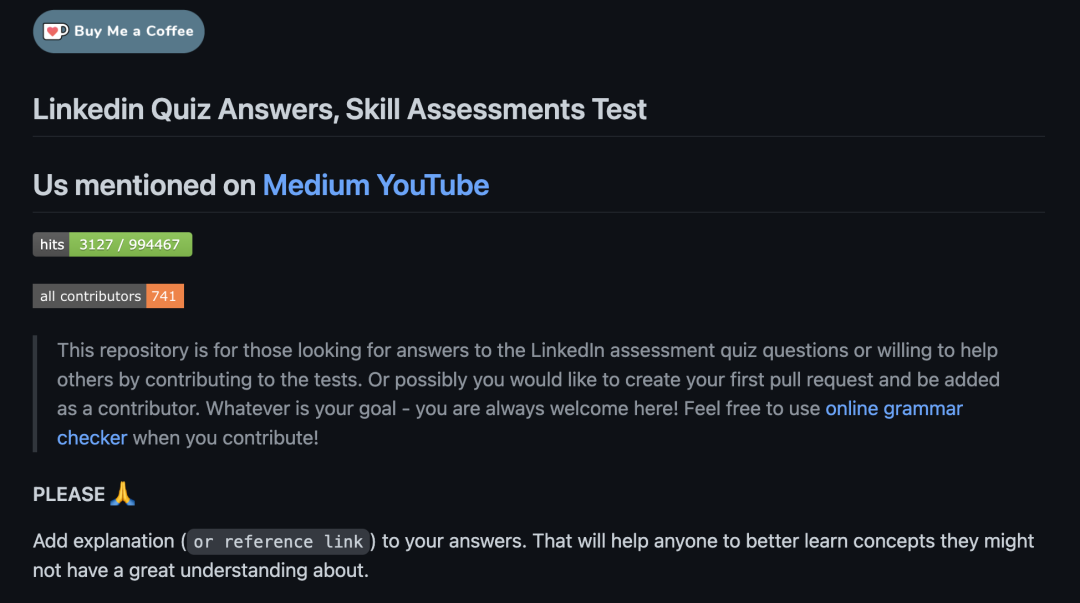Viewport: 1080px width, 603px height.
Task: Click the Us mentioned on heading text
Action: point(145,185)
